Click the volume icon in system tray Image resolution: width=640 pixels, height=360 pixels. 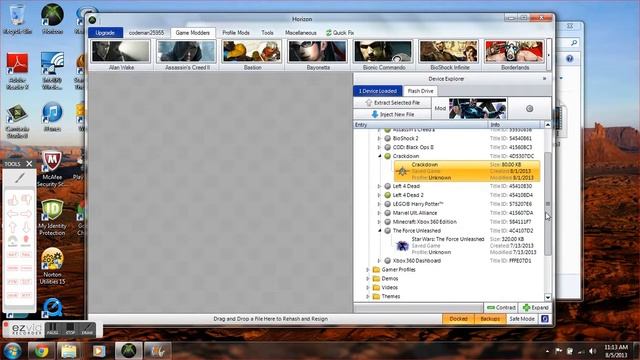tap(593, 351)
